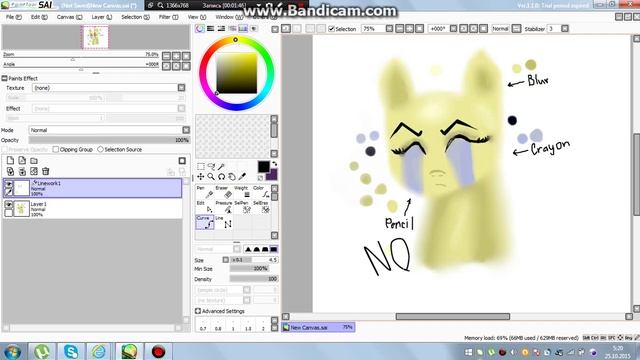This screenshot has width=640, height=360.
Task: Enable Clipping Group checkbox
Action: click(x=56, y=149)
